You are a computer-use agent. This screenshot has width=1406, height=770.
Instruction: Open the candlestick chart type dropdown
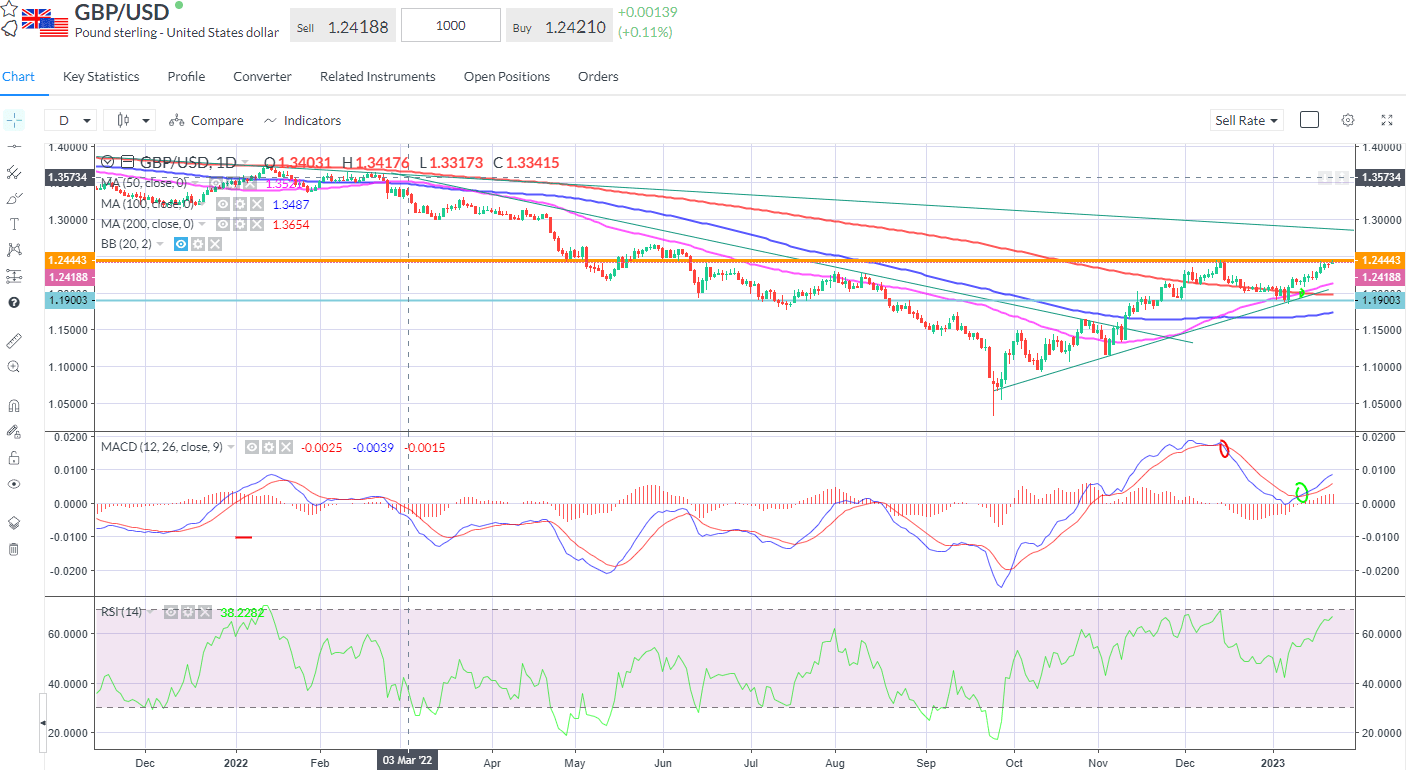pyautogui.click(x=129, y=120)
